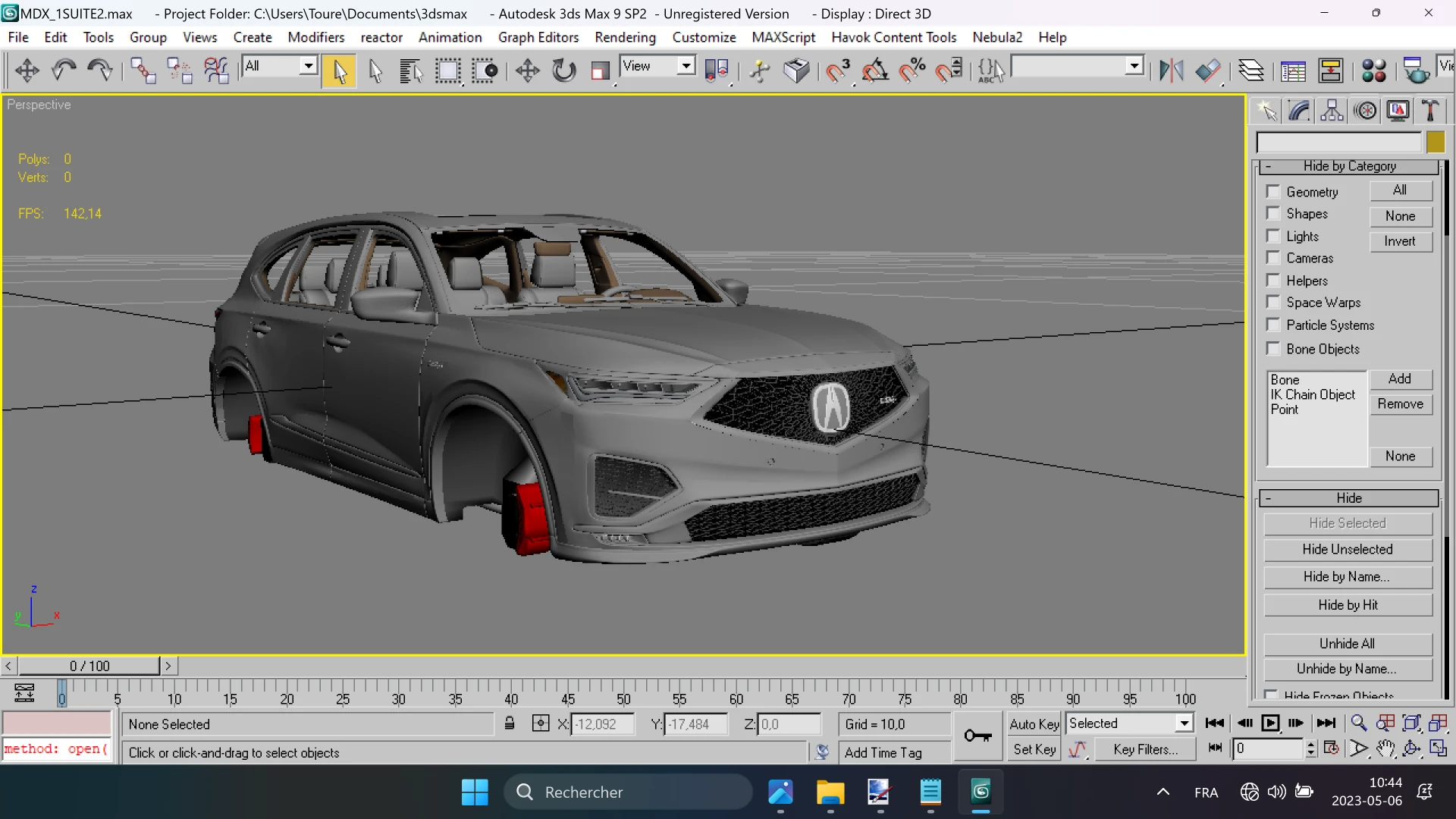Activate Select and Scale tool

point(600,71)
